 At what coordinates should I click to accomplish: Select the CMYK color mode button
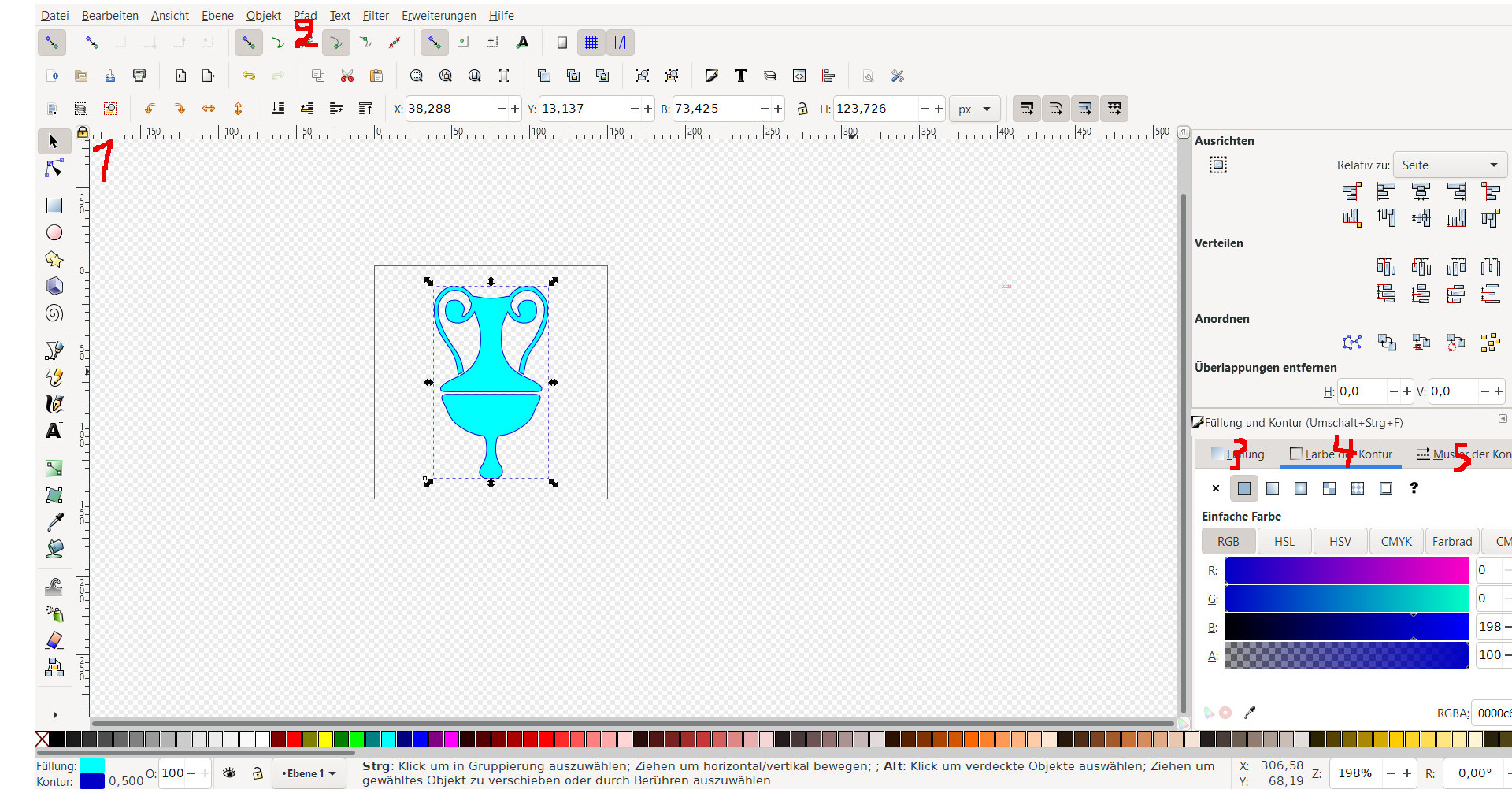click(x=1396, y=542)
